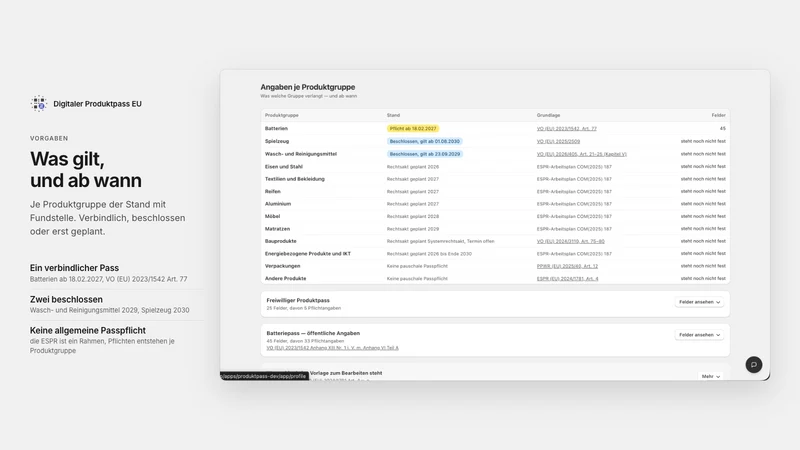Select the Batterien row name

[x=276, y=129]
